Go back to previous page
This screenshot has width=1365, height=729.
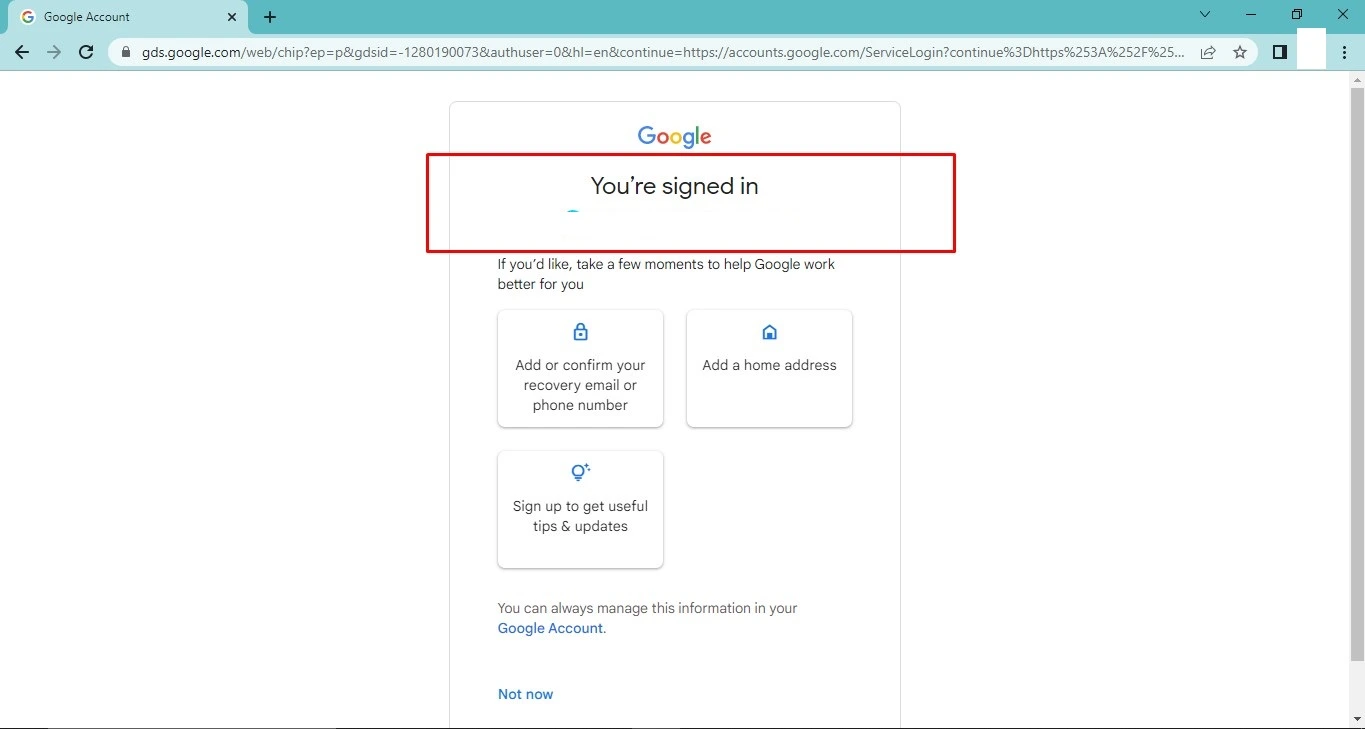[x=22, y=52]
